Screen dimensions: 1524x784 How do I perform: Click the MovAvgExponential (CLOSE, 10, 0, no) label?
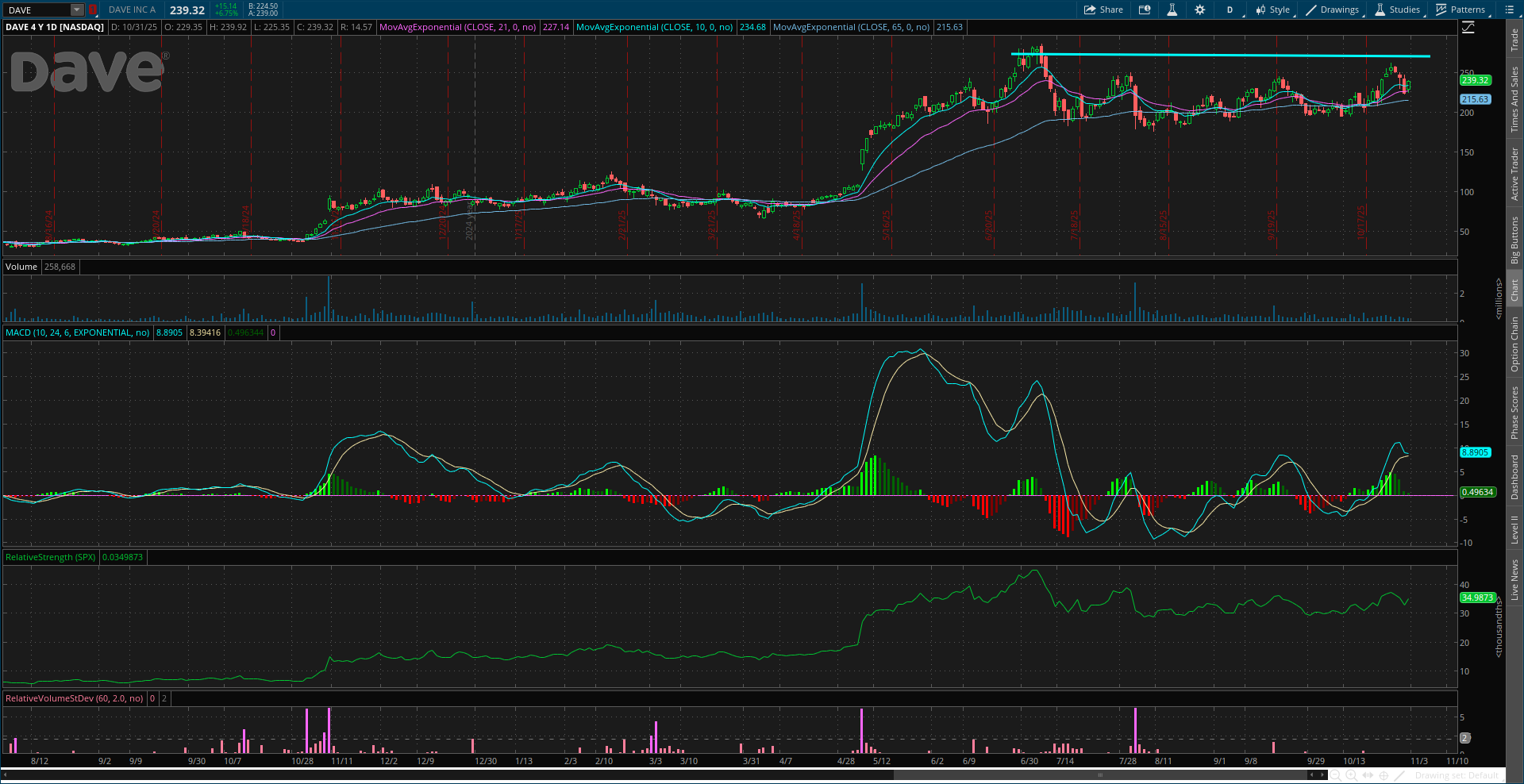coord(655,27)
